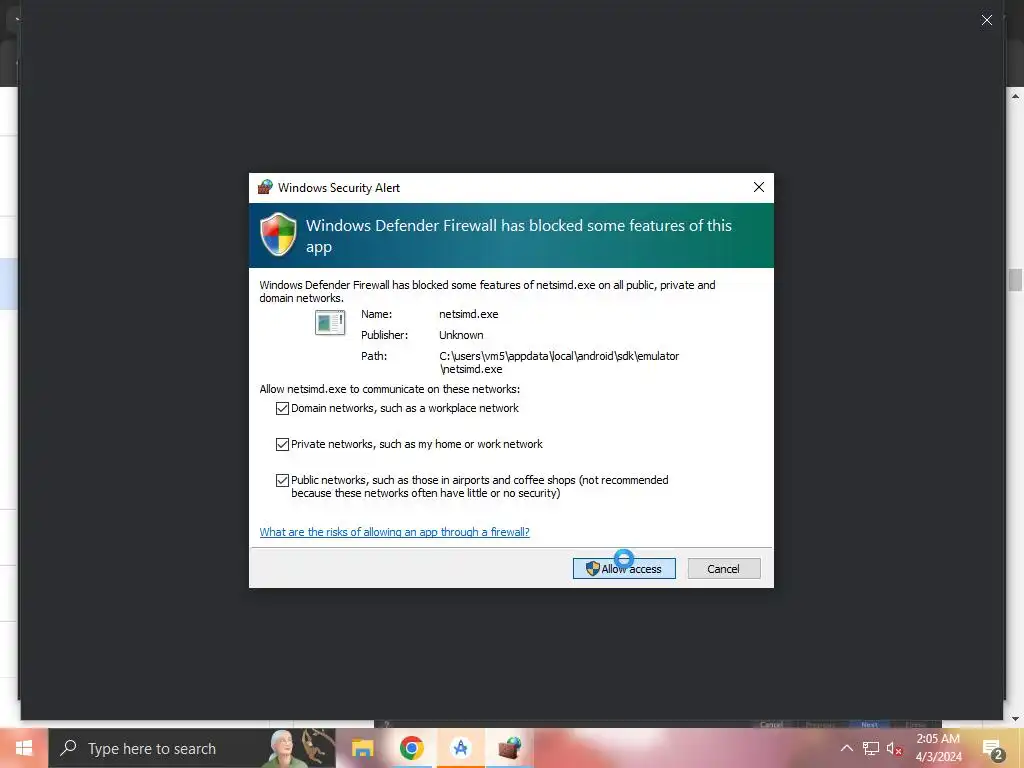The image size is (1024, 768).
Task: Open network status tray icon
Action: (871, 748)
